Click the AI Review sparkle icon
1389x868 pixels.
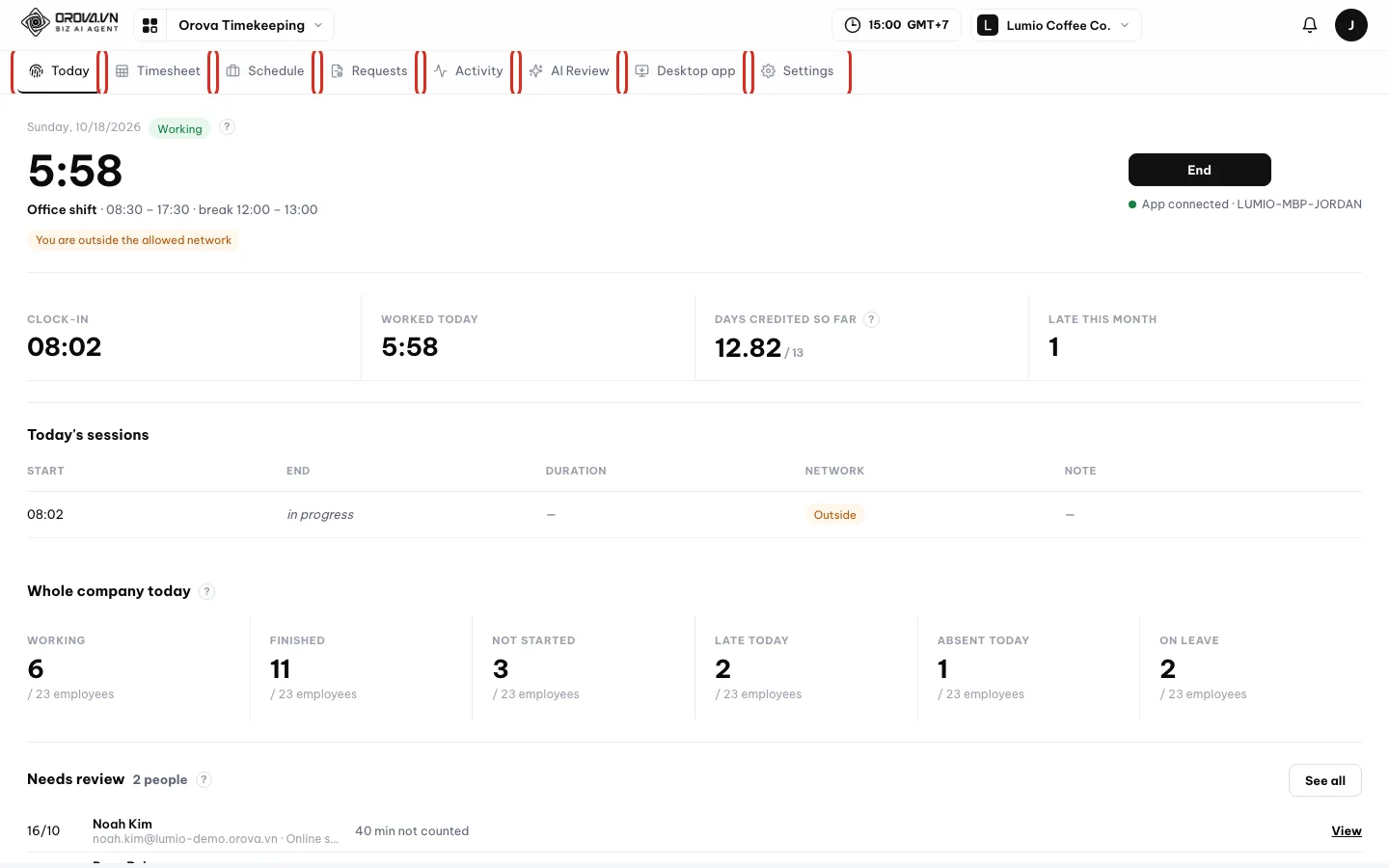point(536,71)
